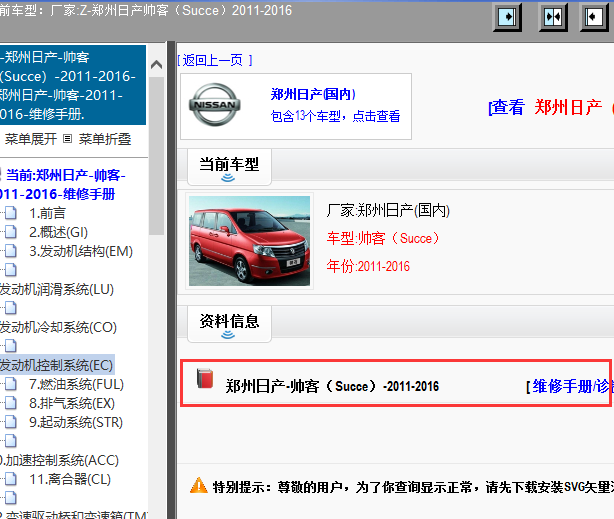Open the 郑州日产(国内) brand link
614x519 pixels.
point(313,94)
